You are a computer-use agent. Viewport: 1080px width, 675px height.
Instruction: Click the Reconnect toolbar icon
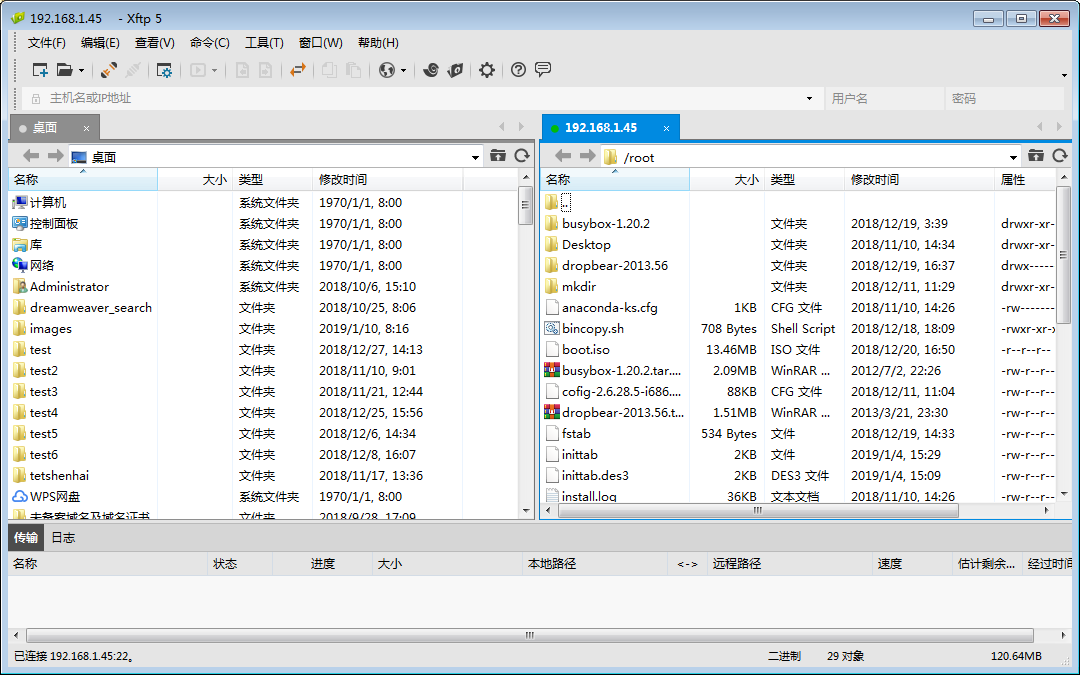click(x=108, y=70)
